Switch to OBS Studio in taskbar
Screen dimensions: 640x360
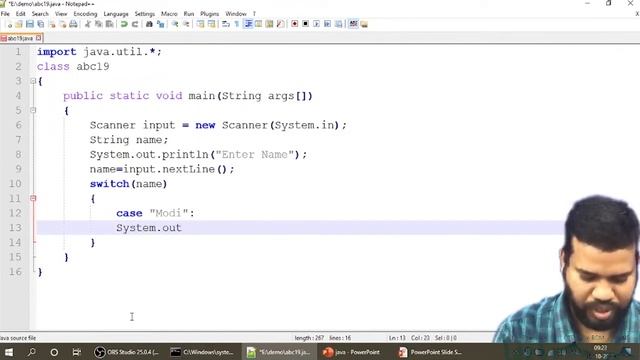[x=127, y=352]
